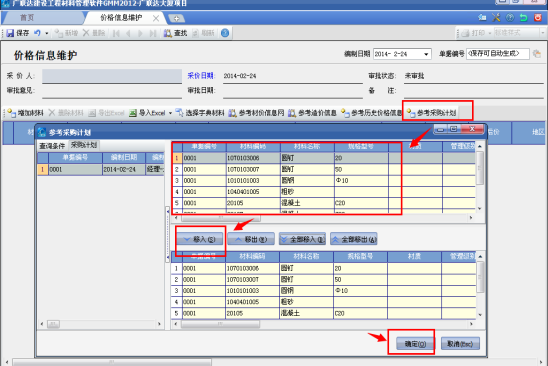Click the green return arrow icon

tap(524, 17)
